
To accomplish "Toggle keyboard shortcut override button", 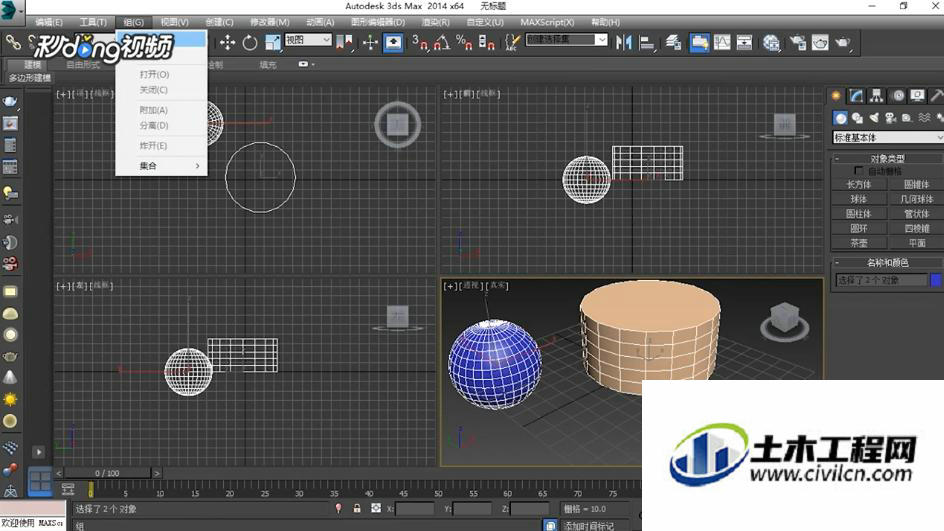I will (x=393, y=42).
